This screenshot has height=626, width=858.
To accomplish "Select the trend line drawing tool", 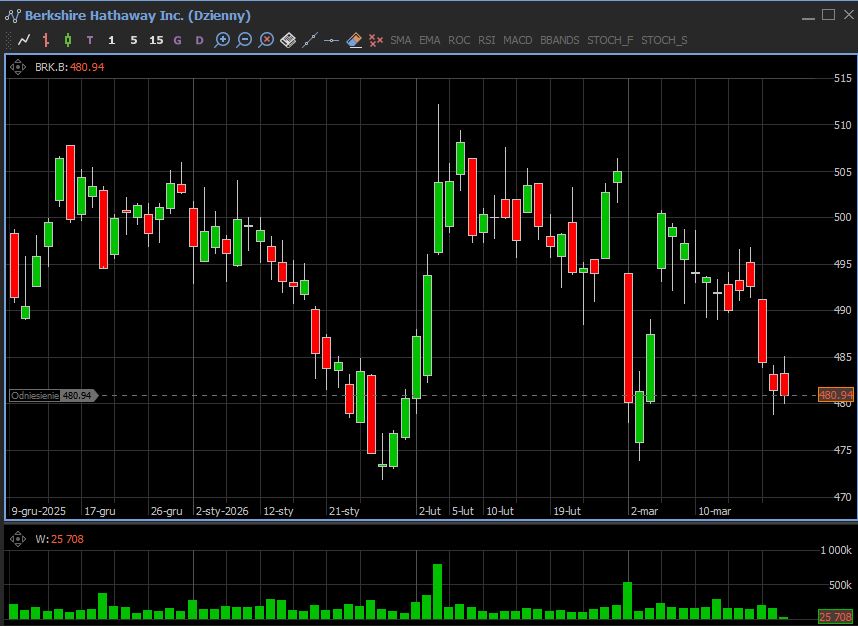I will click(310, 40).
